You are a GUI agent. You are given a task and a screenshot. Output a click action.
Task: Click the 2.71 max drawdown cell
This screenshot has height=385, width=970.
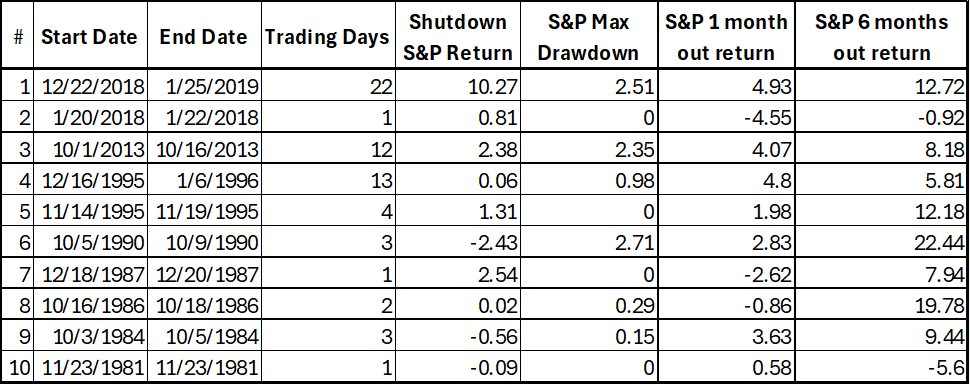tap(588, 242)
